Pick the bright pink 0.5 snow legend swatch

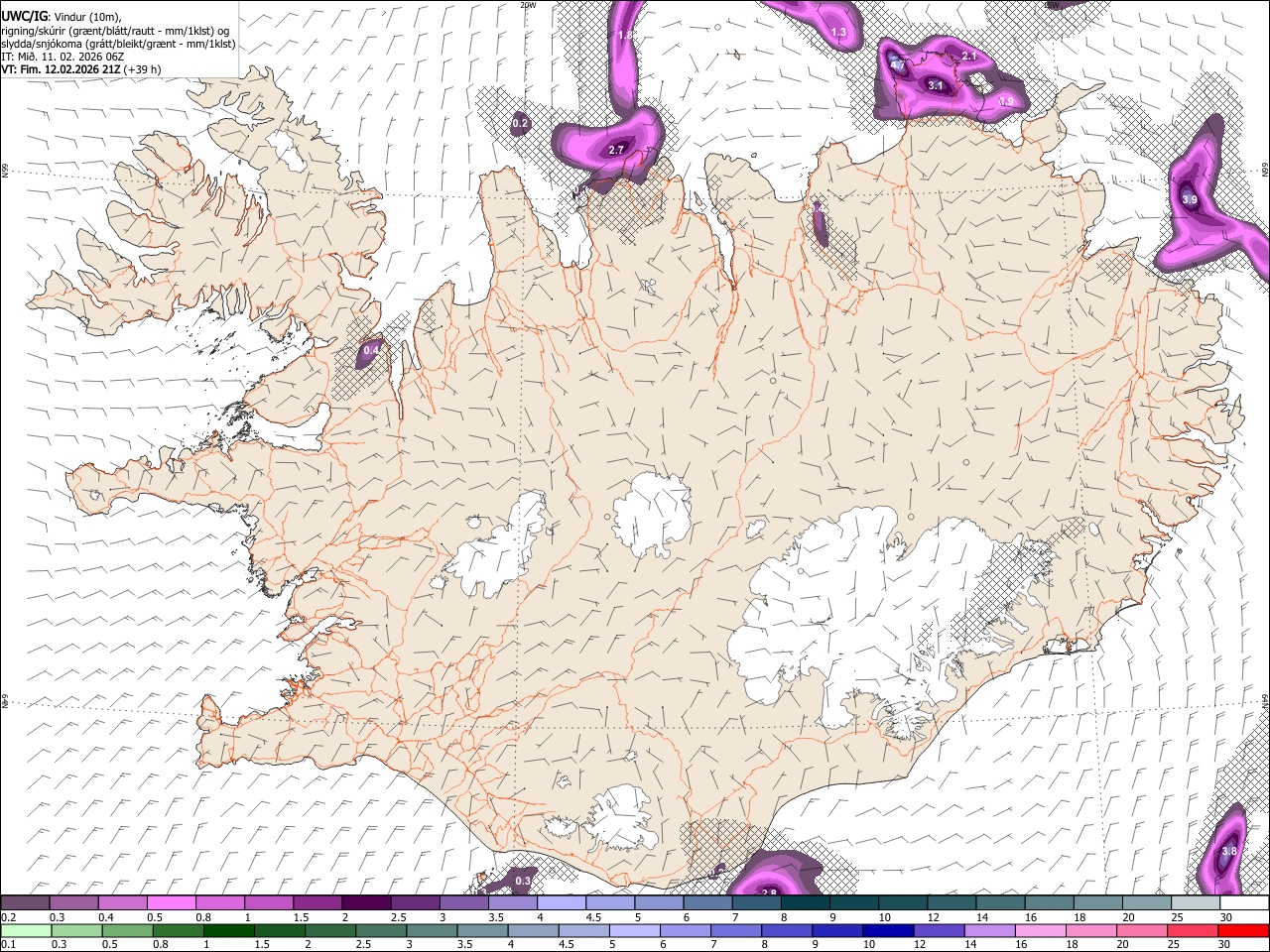pos(171,902)
